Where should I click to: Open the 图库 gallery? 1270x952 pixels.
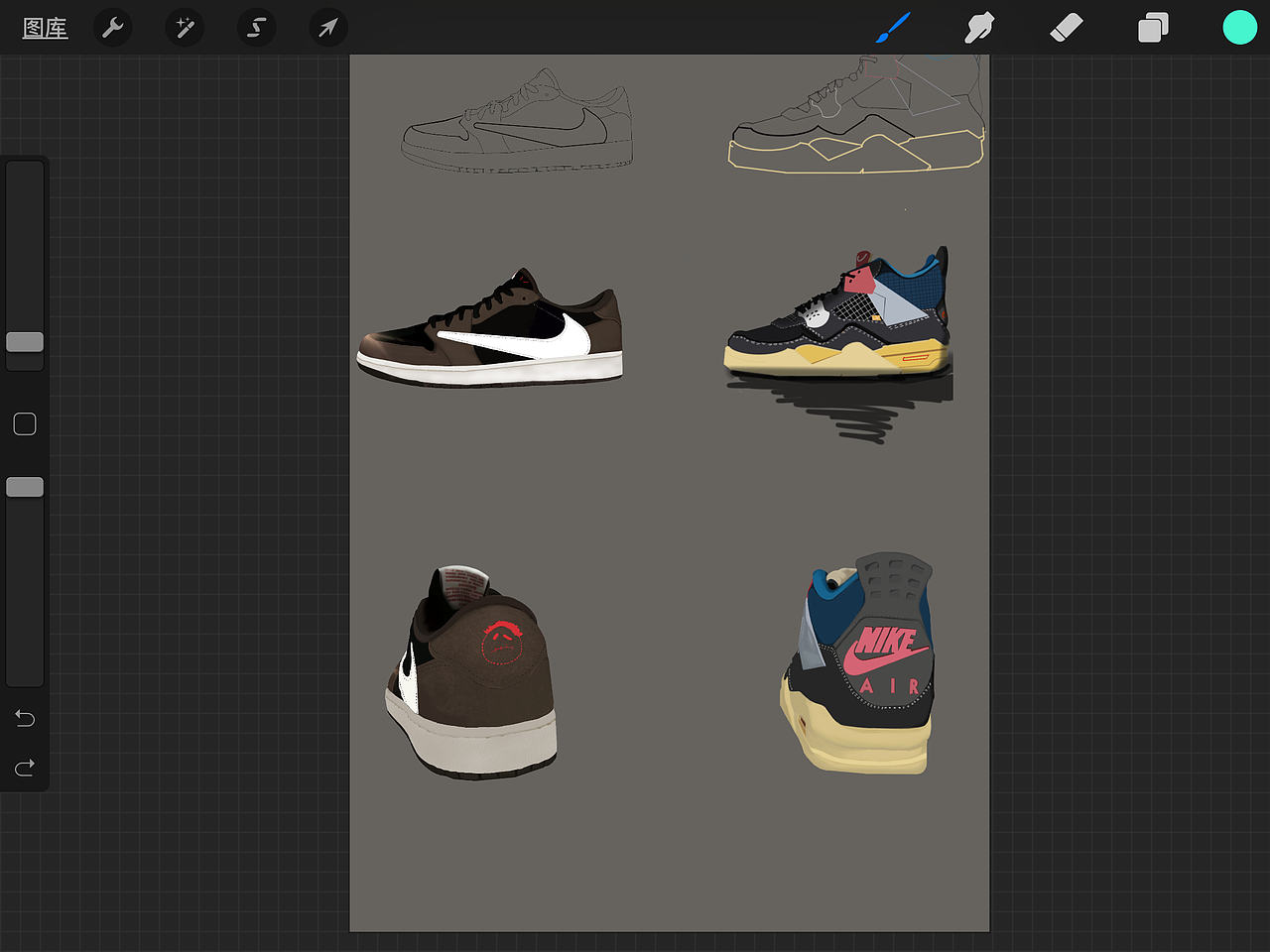[x=46, y=28]
